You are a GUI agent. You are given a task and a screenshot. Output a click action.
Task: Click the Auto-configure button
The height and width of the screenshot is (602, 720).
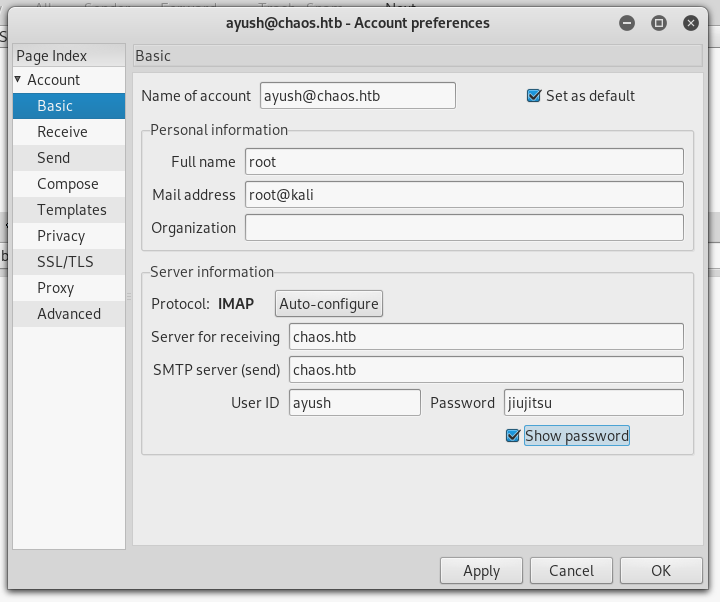point(329,304)
